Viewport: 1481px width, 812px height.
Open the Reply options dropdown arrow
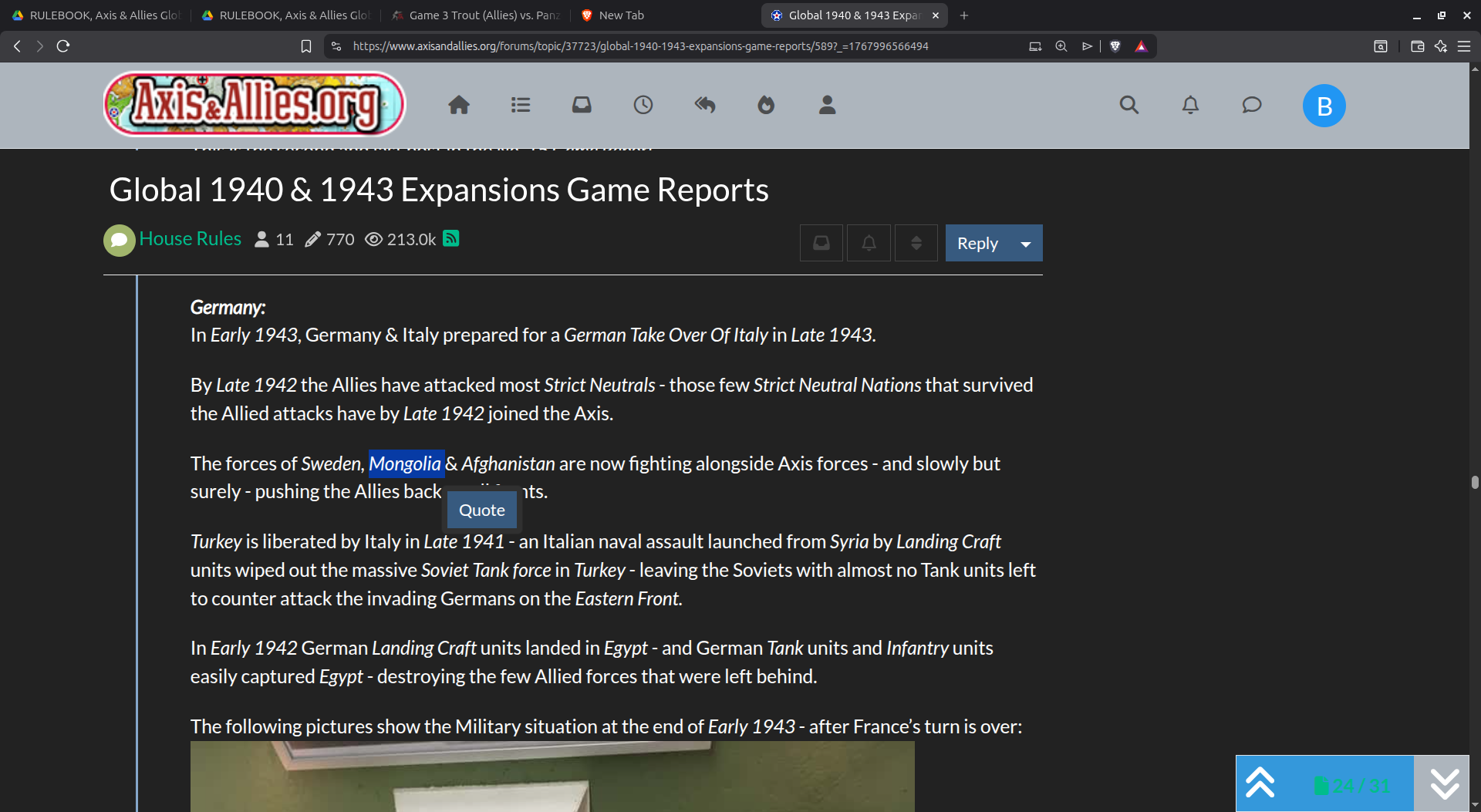coord(1026,243)
